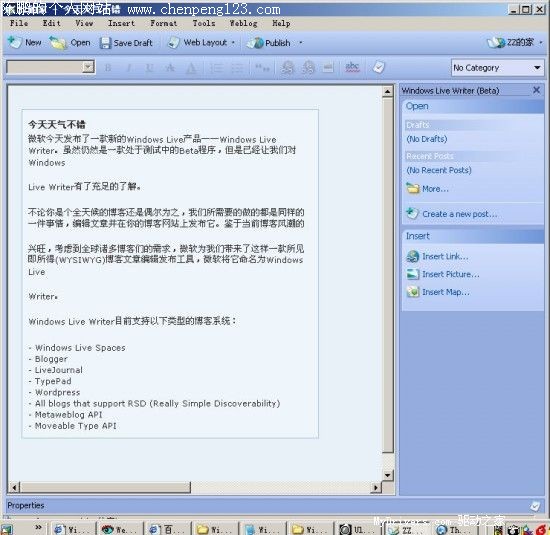
Task: Click the Create a new post icon
Action: coord(412,213)
